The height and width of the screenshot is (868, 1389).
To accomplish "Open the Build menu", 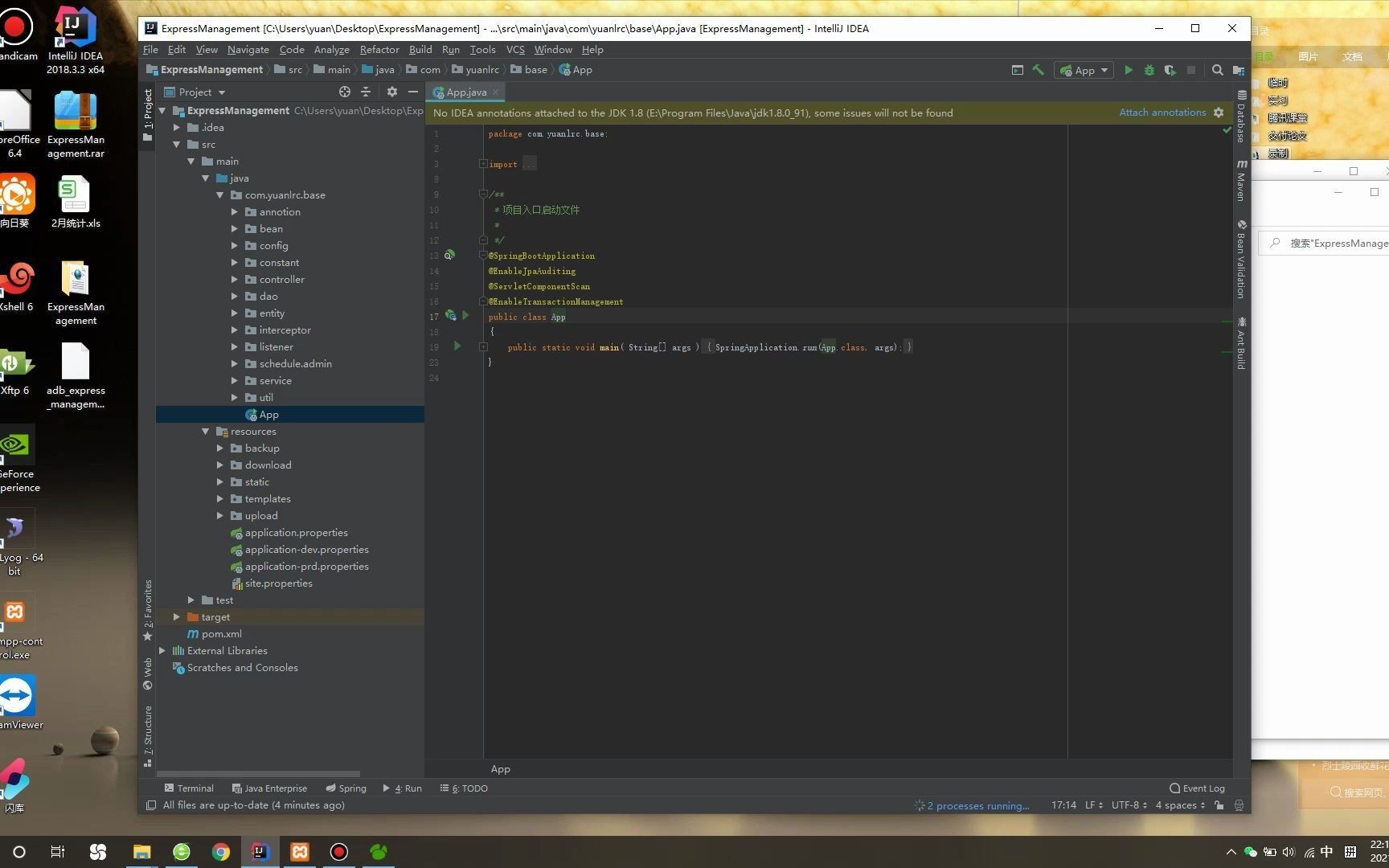I will pyautogui.click(x=420, y=50).
